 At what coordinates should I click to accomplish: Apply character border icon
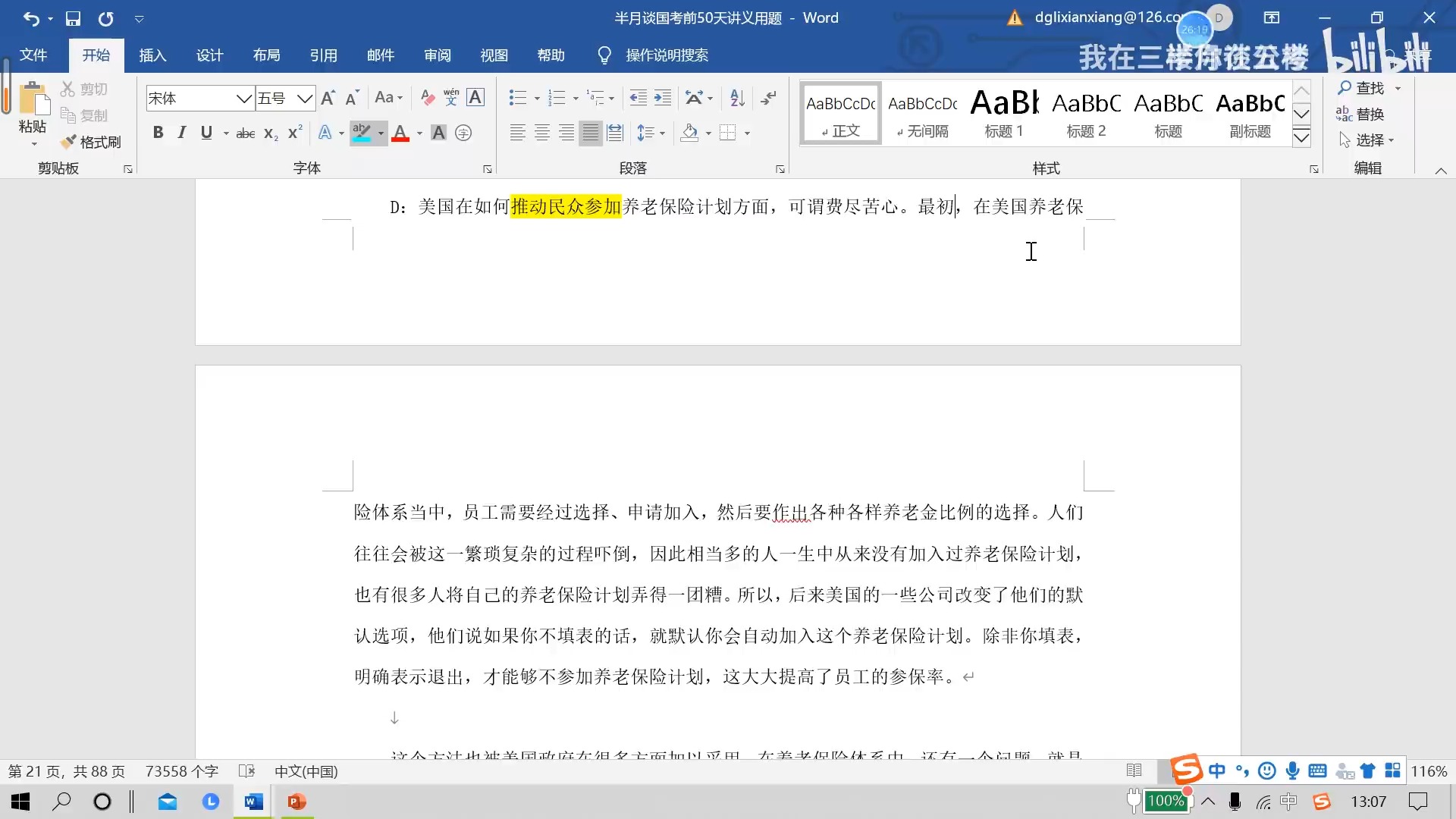point(475,97)
